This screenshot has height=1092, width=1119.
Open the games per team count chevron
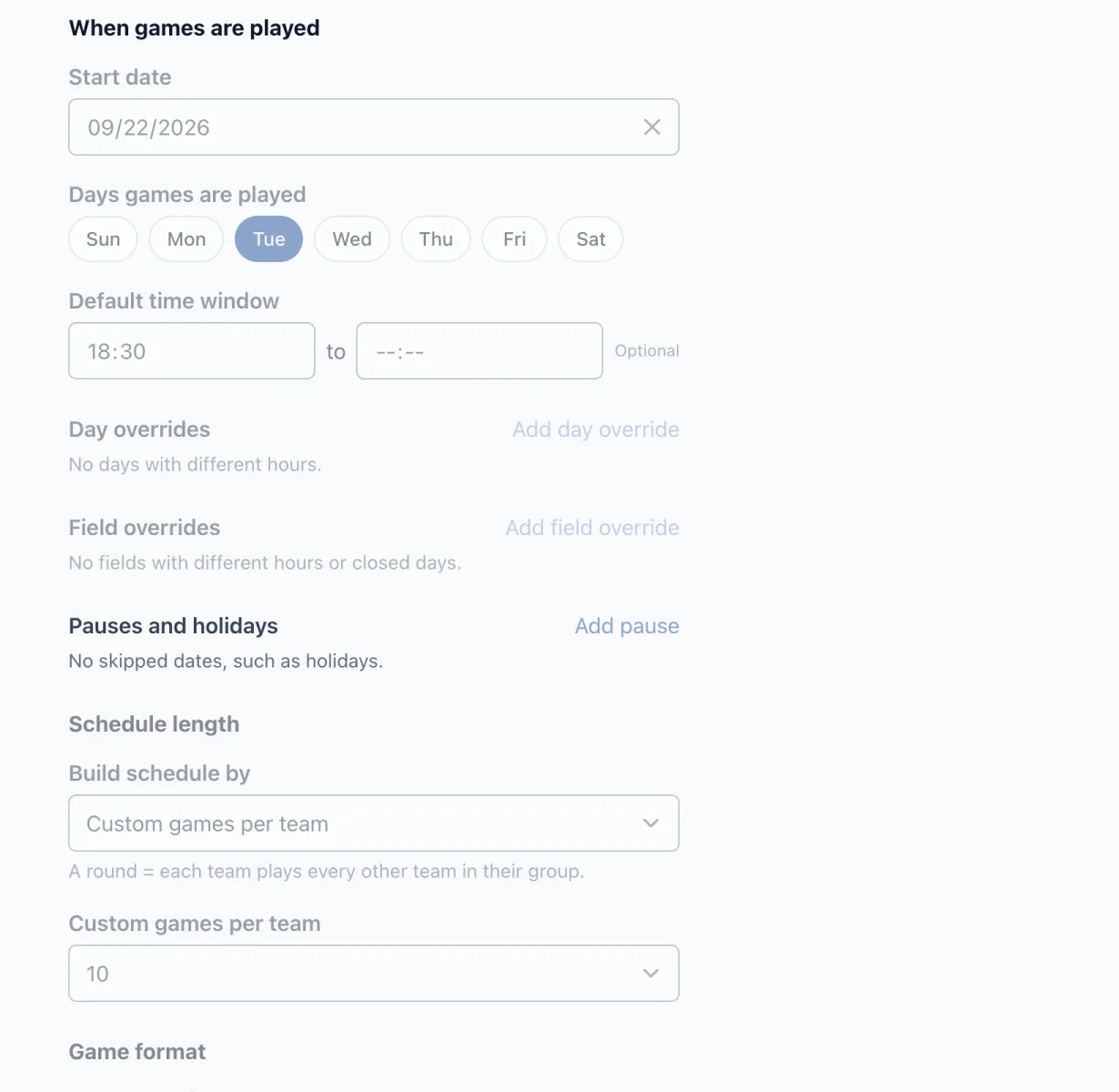coord(650,974)
